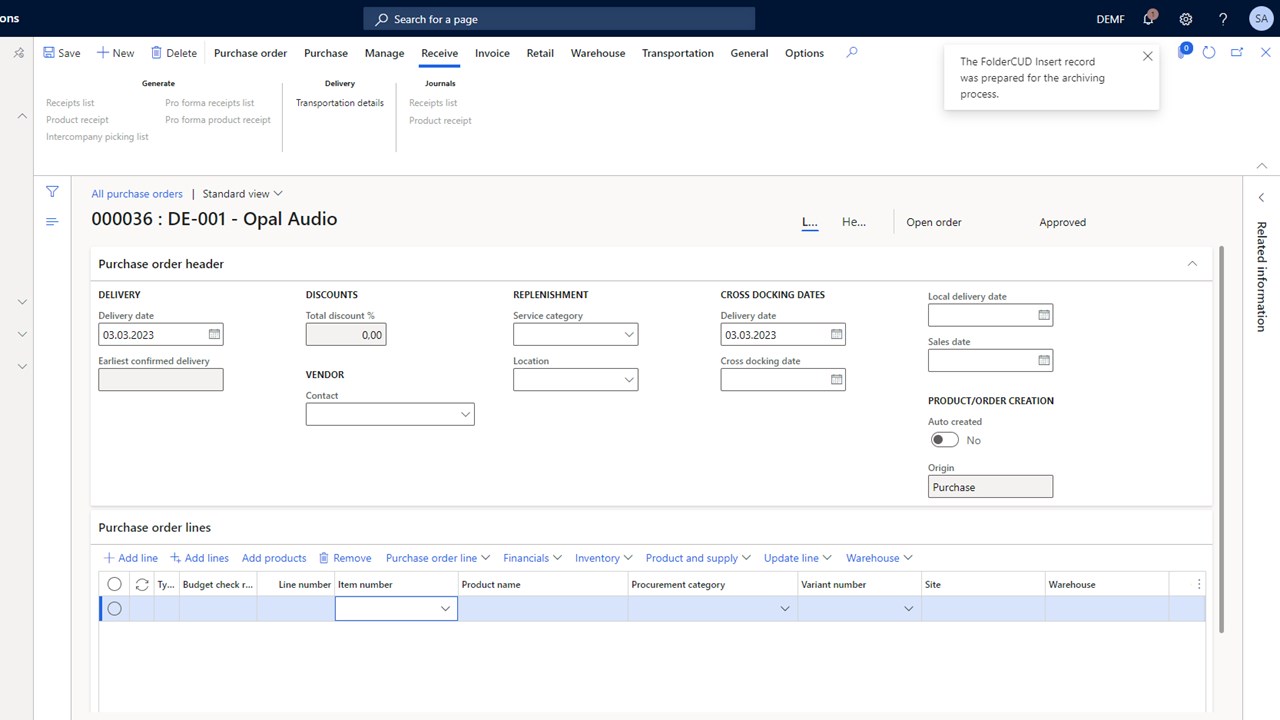Open the SA user account avatar
The image size is (1280, 720).
click(1260, 19)
